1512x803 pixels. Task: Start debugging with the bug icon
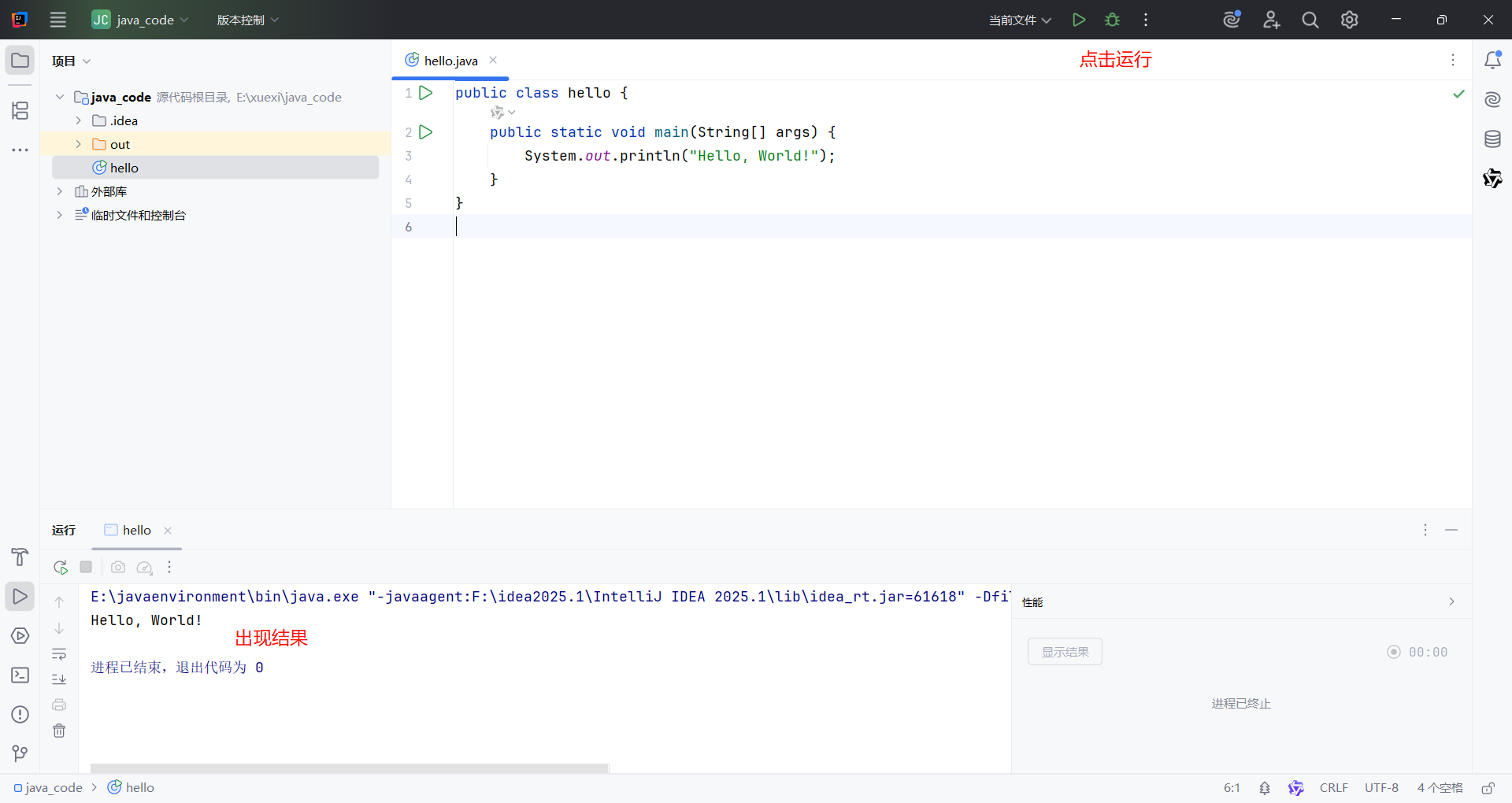tap(1112, 20)
